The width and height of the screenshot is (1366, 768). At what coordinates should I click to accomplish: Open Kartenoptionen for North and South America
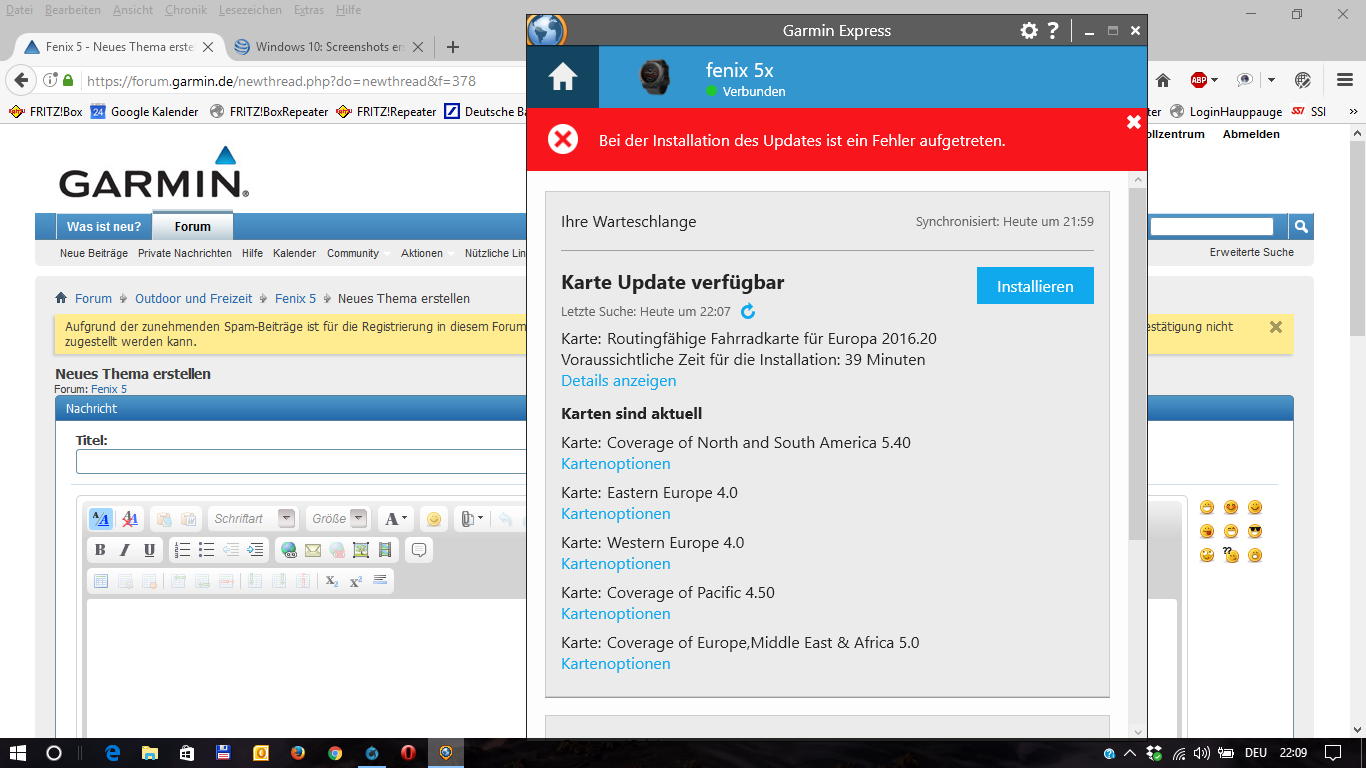click(x=616, y=464)
